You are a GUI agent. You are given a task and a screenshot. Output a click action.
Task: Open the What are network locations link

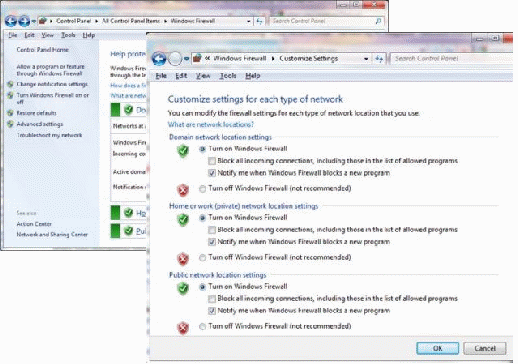click(210, 125)
